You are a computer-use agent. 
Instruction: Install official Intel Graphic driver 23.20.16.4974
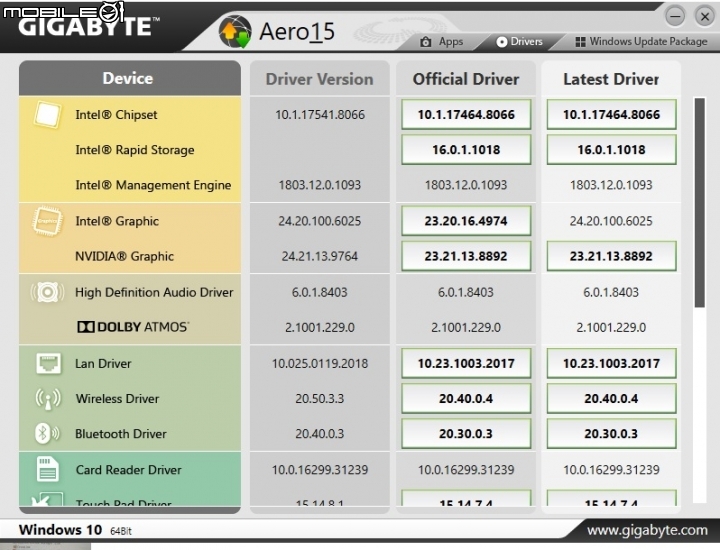[x=466, y=221]
